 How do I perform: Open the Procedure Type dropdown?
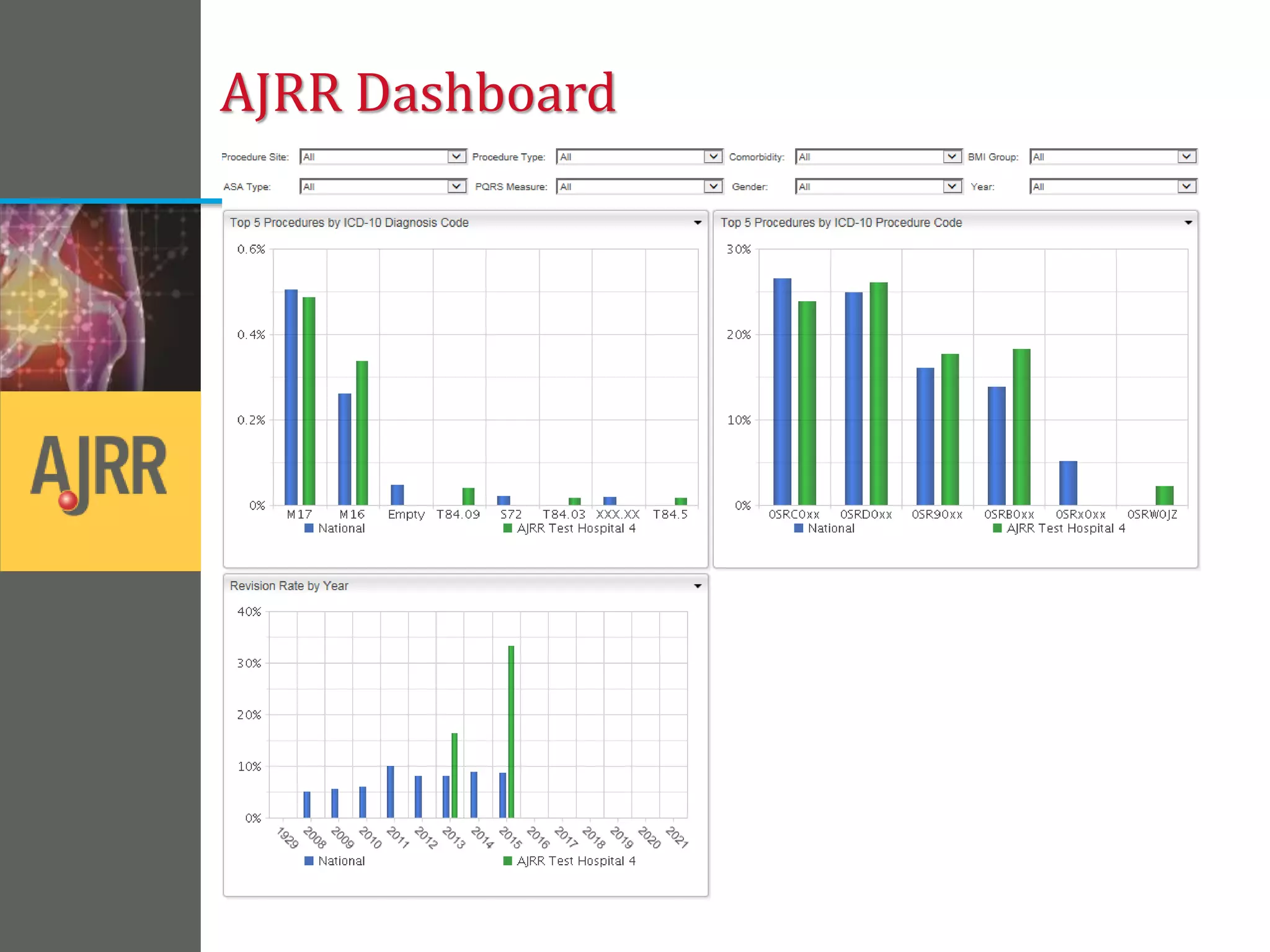[639, 157]
